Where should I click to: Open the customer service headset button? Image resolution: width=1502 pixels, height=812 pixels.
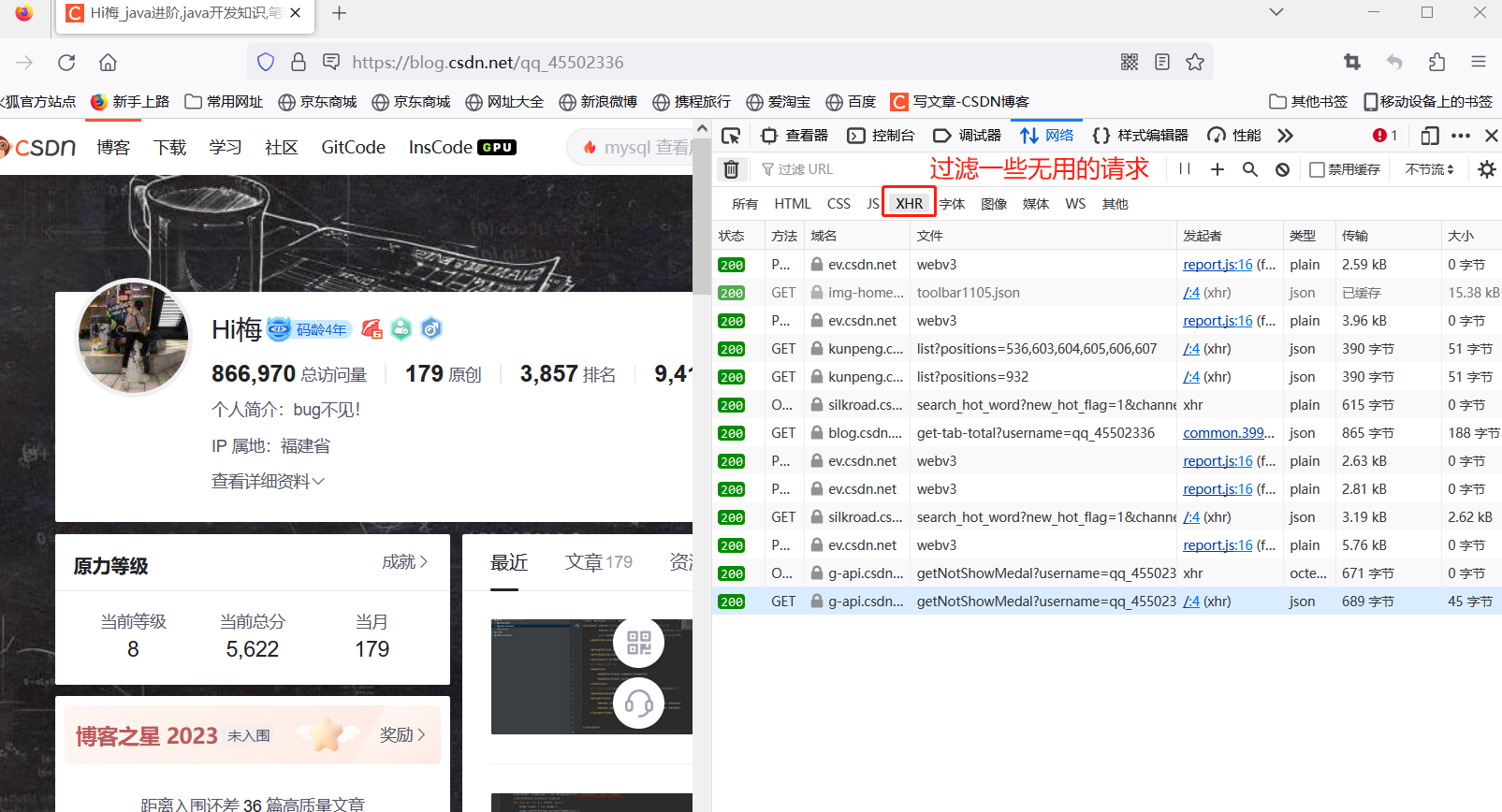click(x=639, y=703)
